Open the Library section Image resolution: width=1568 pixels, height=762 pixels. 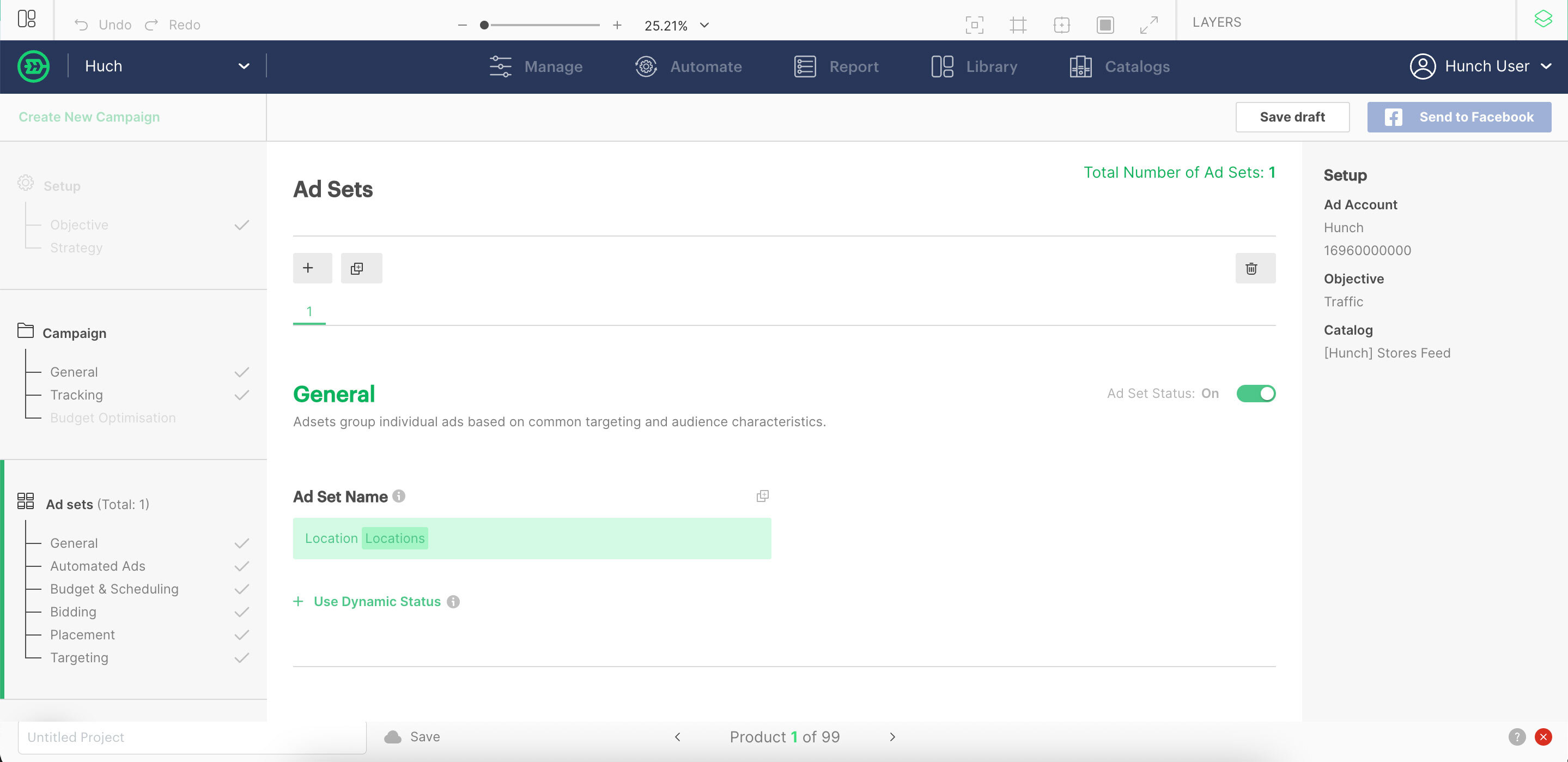992,66
